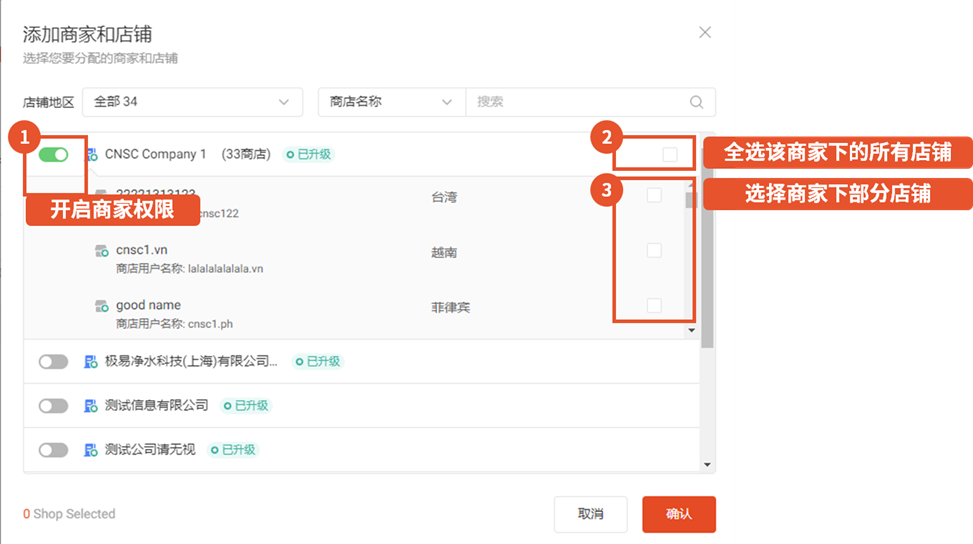Image resolution: width=973 pixels, height=544 pixels.
Task: Select the good name shop checkbox
Action: coord(654,305)
